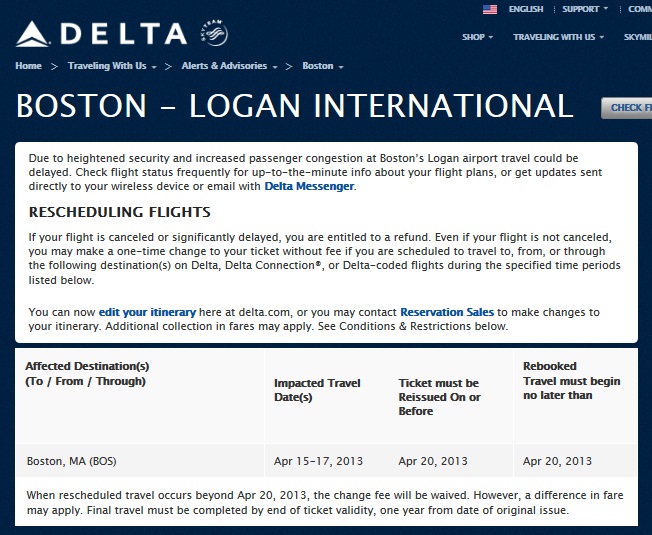Go to the Home breadcrumb
Screen dimensions: 652x535
click(29, 66)
